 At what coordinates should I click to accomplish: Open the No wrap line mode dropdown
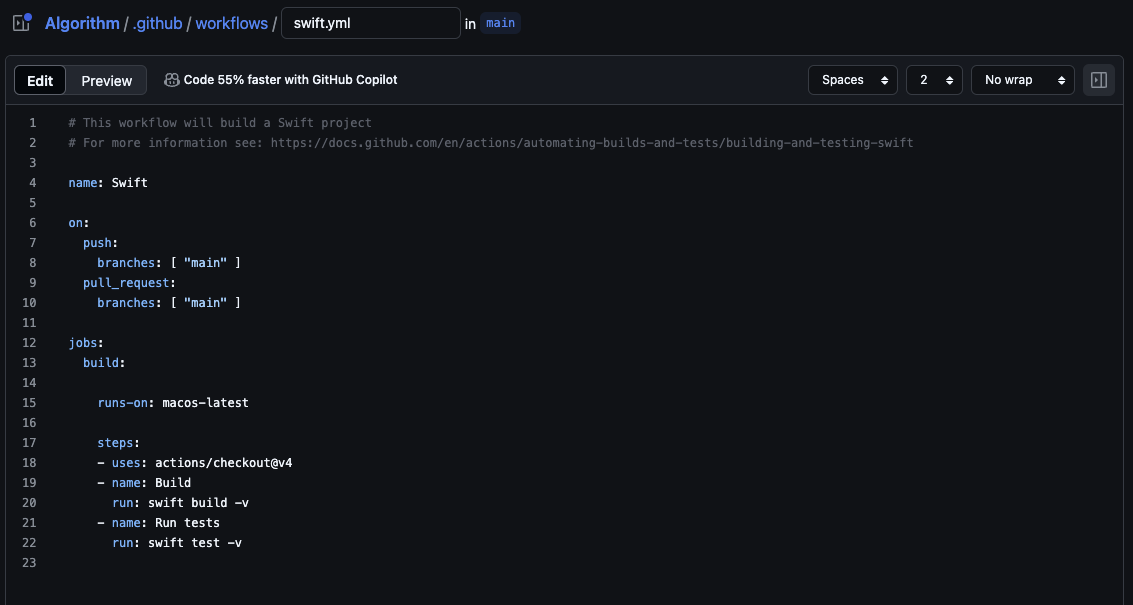tap(1022, 80)
